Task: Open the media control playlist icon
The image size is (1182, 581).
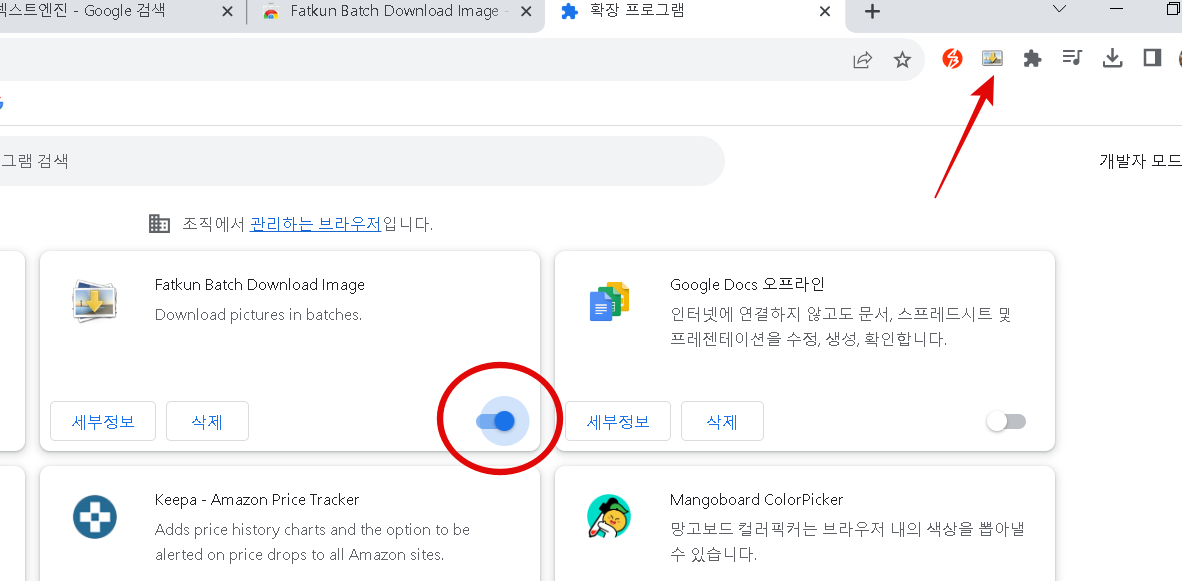Action: tap(1072, 57)
